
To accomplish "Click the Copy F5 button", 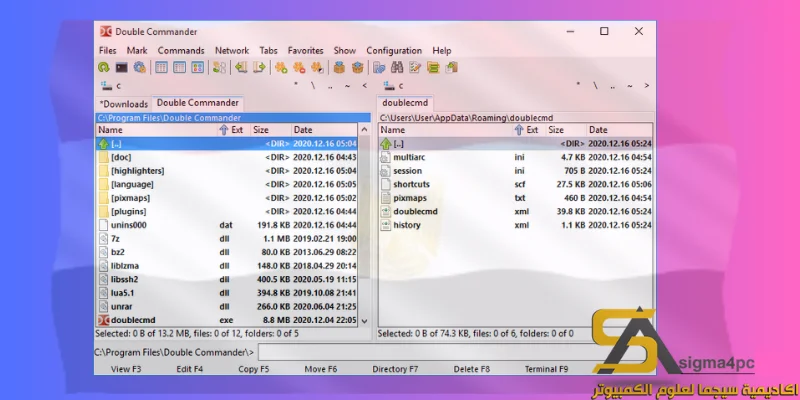I will (x=254, y=369).
